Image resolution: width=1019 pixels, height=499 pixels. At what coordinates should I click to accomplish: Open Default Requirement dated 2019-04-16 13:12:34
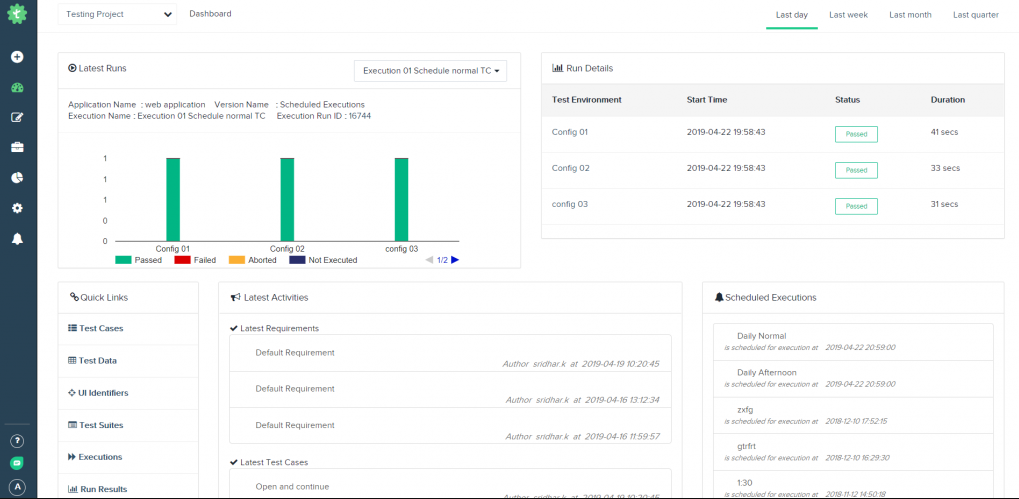(450, 390)
